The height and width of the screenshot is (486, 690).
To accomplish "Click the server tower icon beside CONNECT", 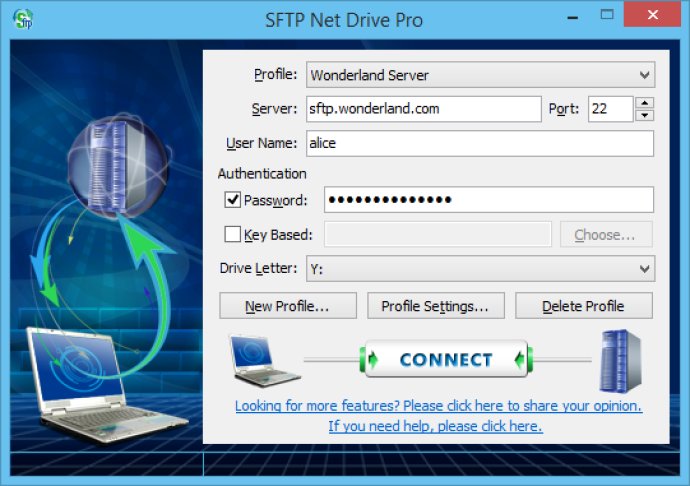I will [x=620, y=361].
